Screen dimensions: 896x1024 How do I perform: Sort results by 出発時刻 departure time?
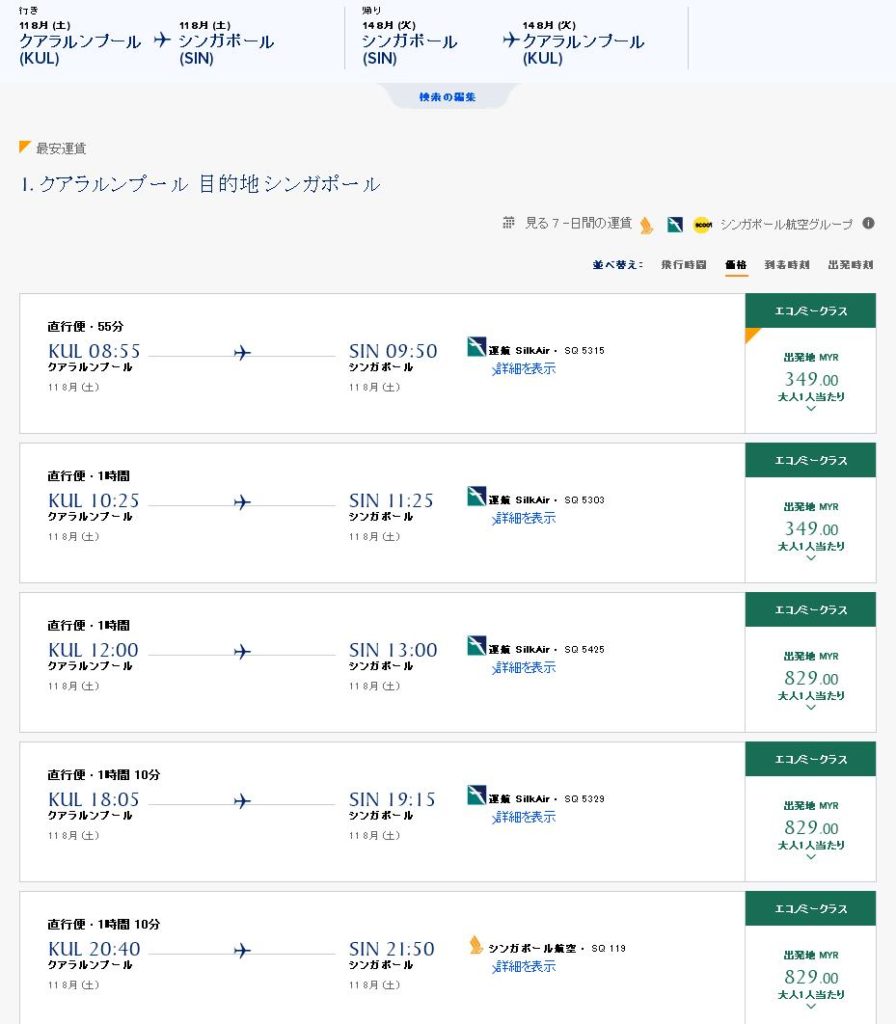click(x=850, y=264)
